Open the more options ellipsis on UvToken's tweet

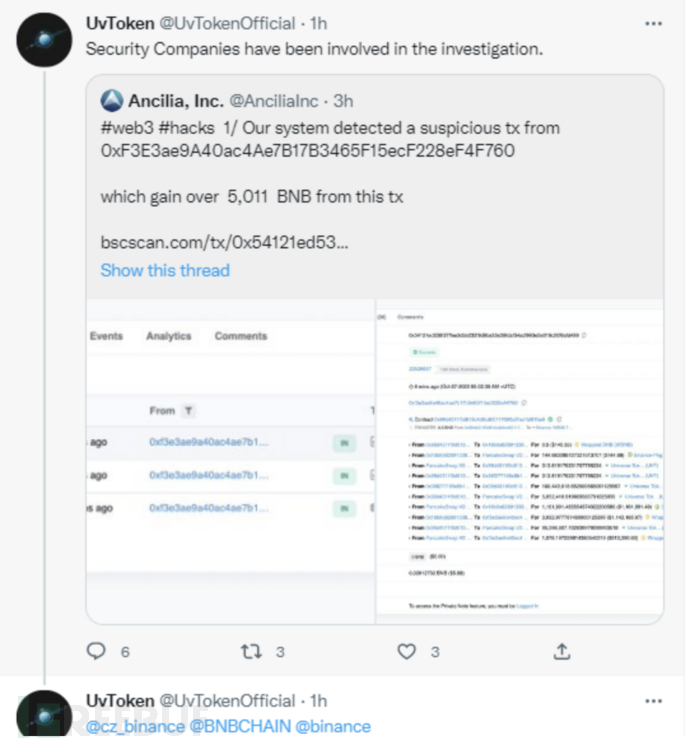(653, 22)
